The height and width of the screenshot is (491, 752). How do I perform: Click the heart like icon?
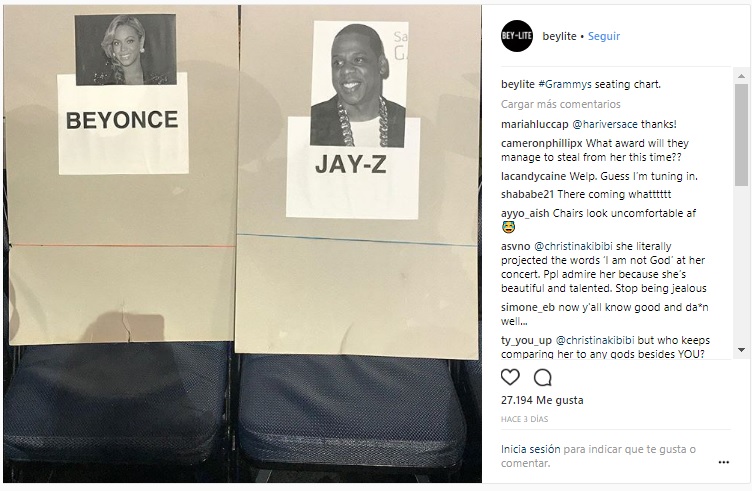(x=510, y=377)
